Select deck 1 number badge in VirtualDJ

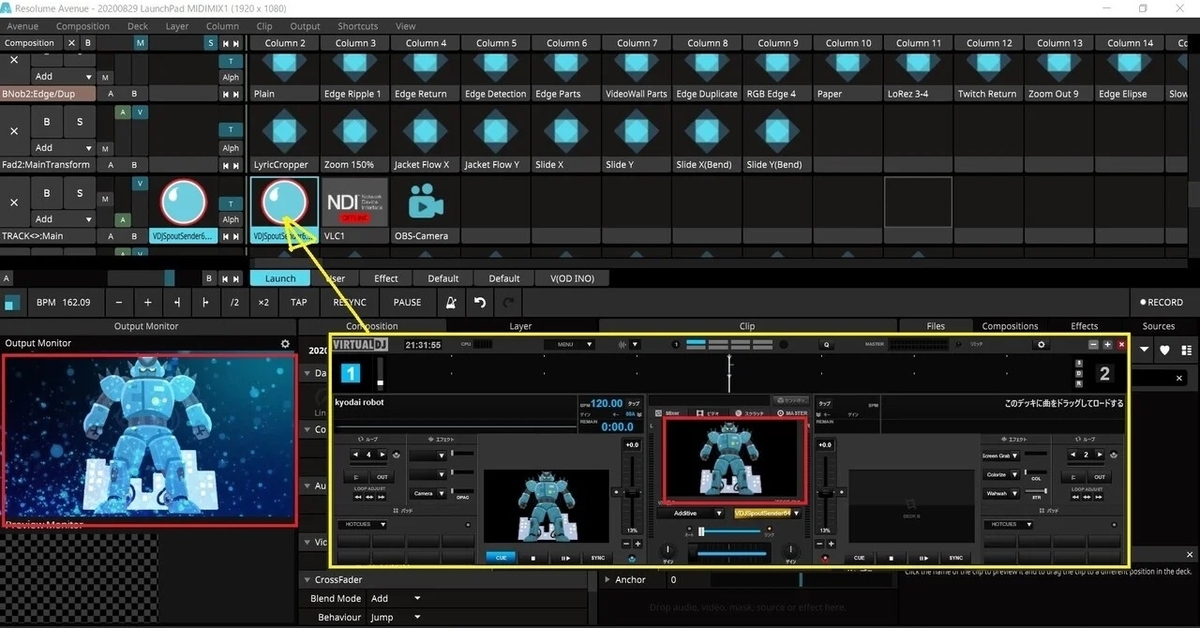click(x=350, y=374)
